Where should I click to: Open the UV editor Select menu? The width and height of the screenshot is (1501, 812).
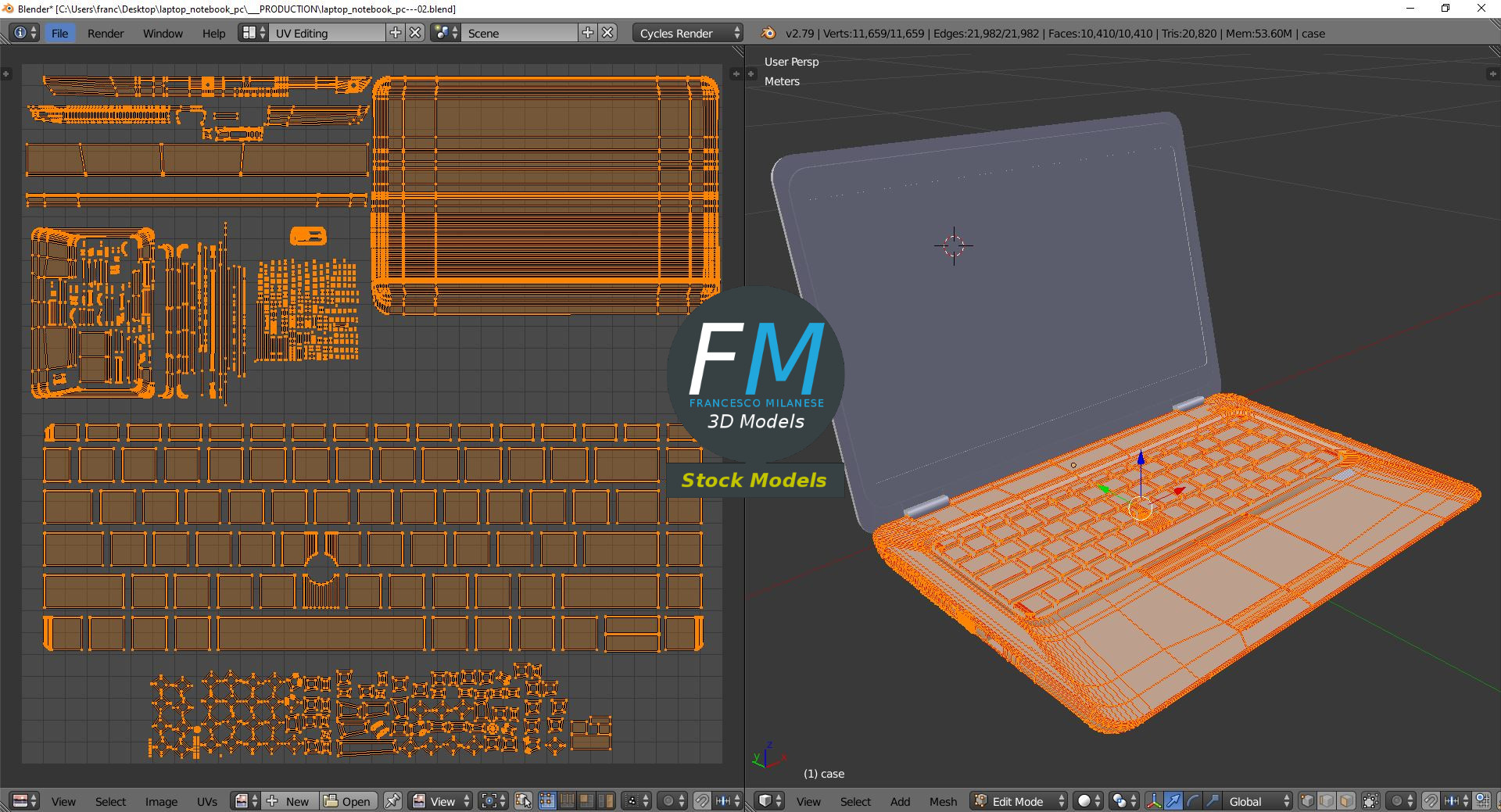click(x=110, y=801)
